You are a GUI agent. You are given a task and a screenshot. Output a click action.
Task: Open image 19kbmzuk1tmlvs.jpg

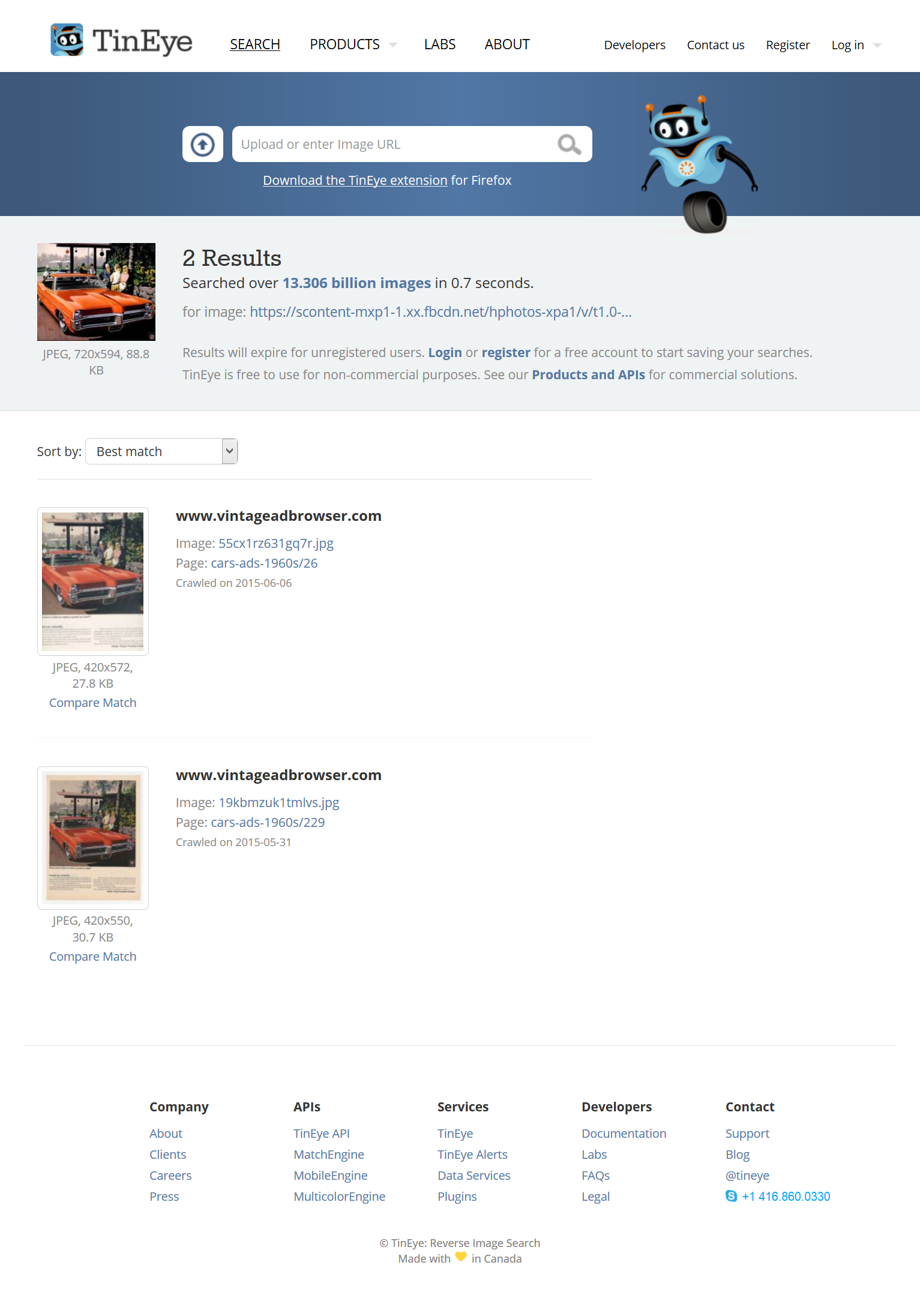coord(278,802)
